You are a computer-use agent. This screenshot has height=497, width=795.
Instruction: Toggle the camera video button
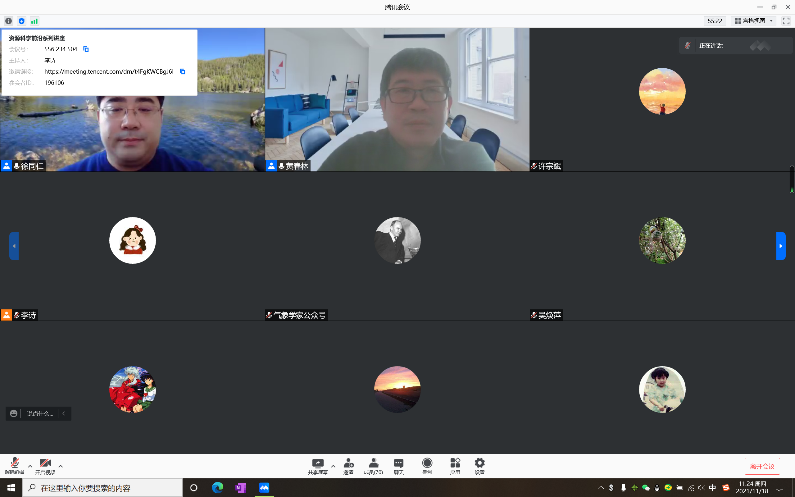coord(45,465)
